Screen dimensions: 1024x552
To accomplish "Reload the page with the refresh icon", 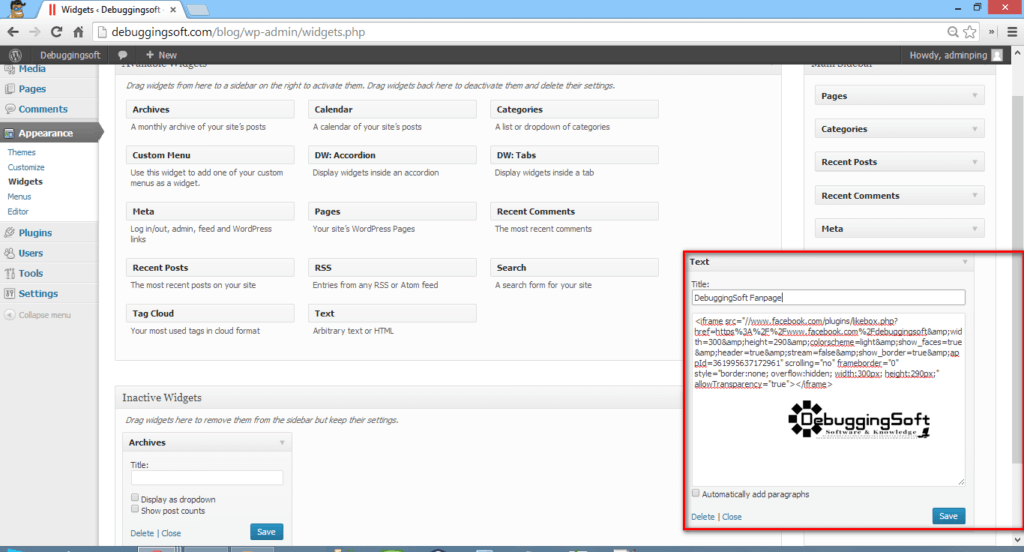I will pyautogui.click(x=56, y=32).
